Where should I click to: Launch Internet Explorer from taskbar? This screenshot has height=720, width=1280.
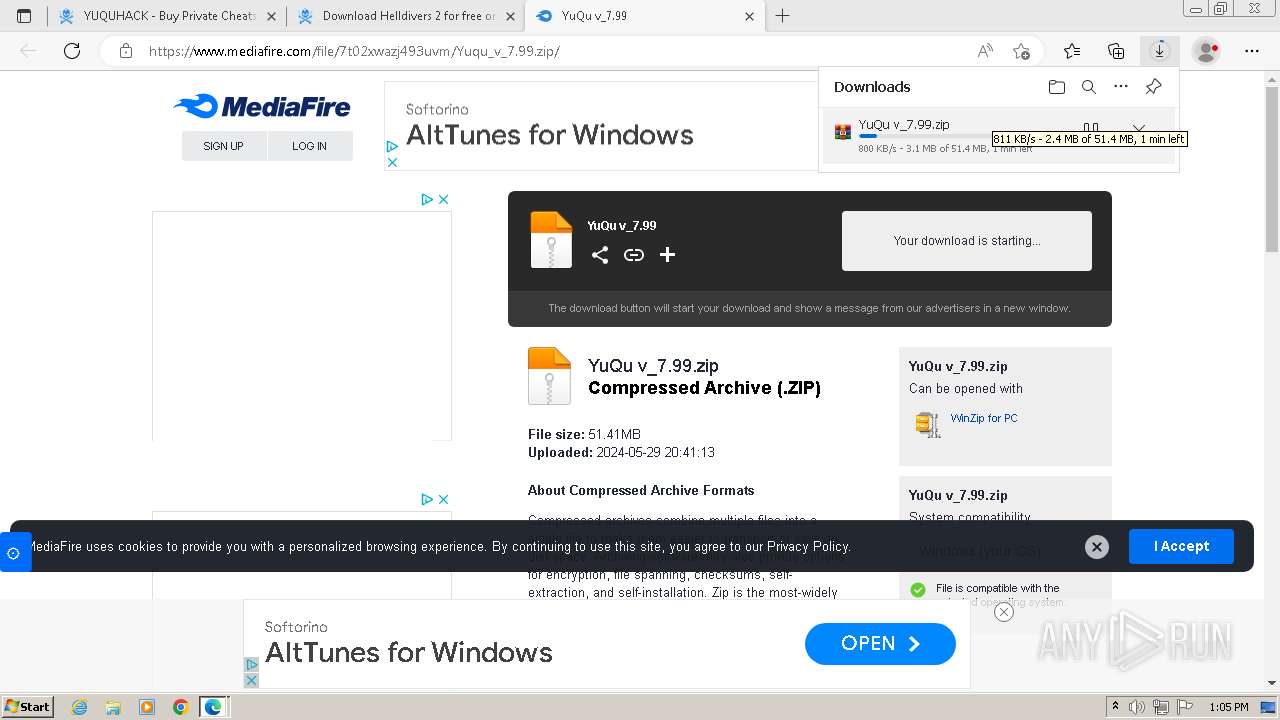pos(80,707)
